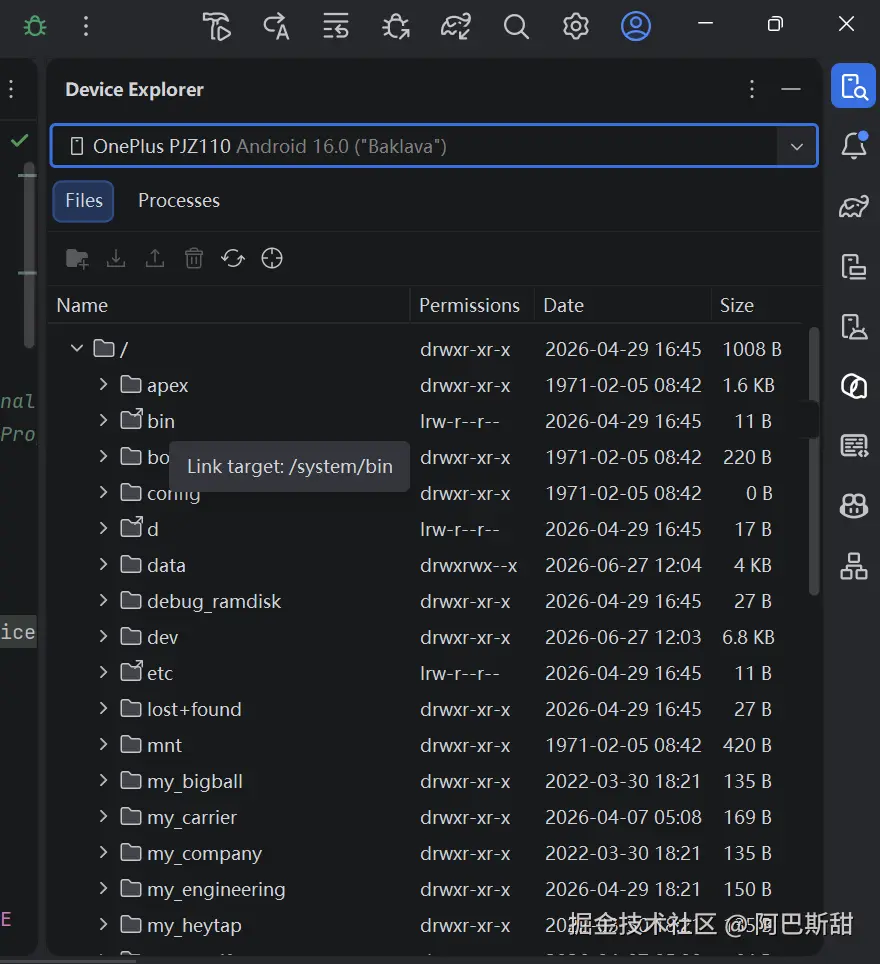880x964 pixels.
Task: Click the file tree vertical scrollbar
Action: (x=814, y=461)
